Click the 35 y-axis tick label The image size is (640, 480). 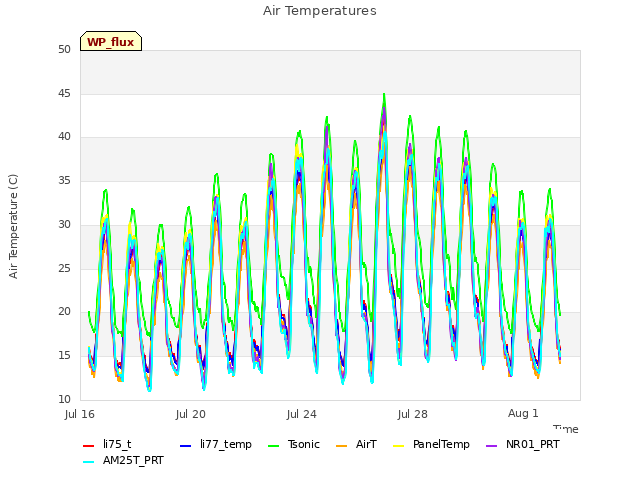pos(64,180)
